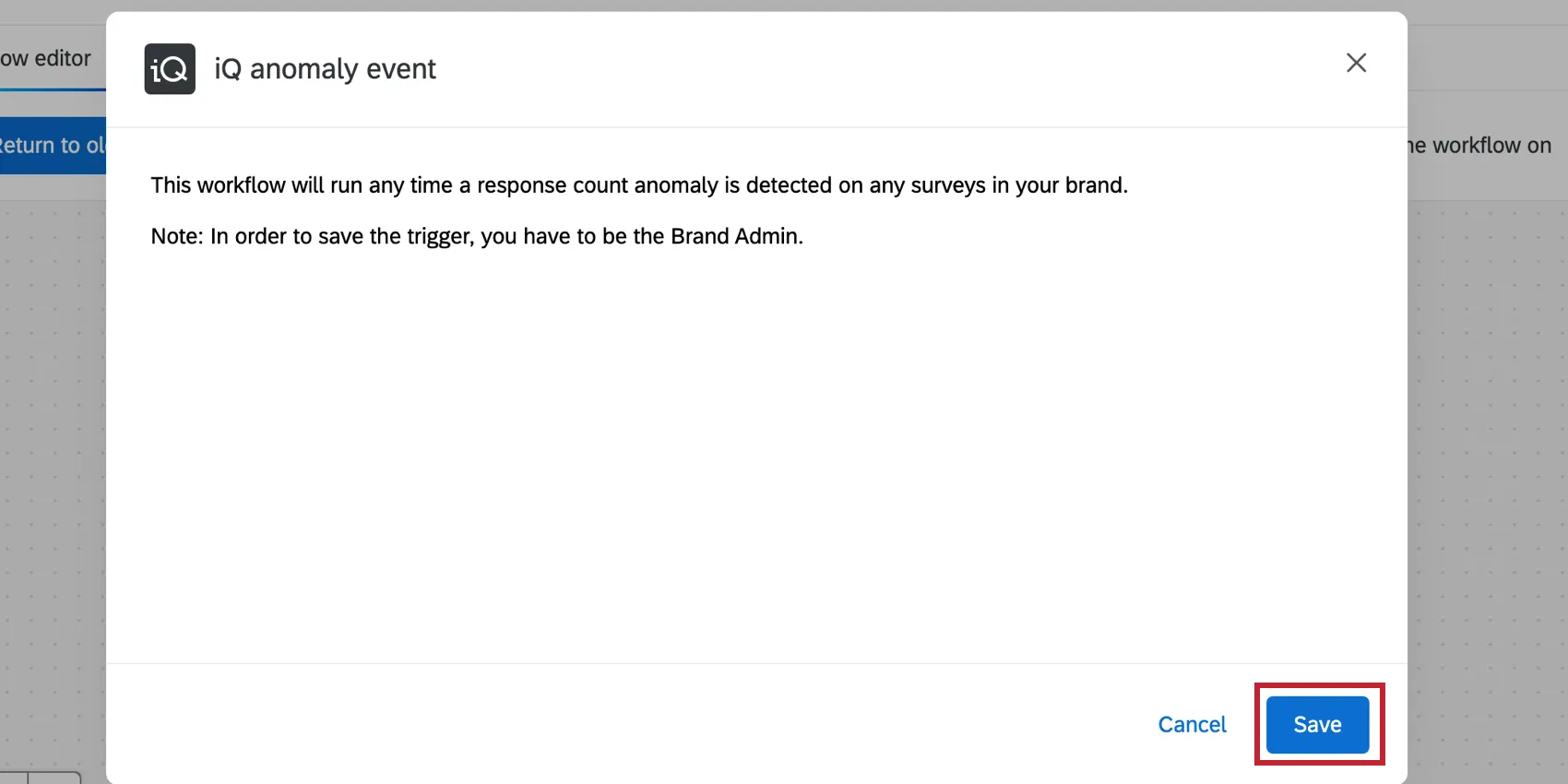Click the dialog header right of the title

[x=876, y=69]
